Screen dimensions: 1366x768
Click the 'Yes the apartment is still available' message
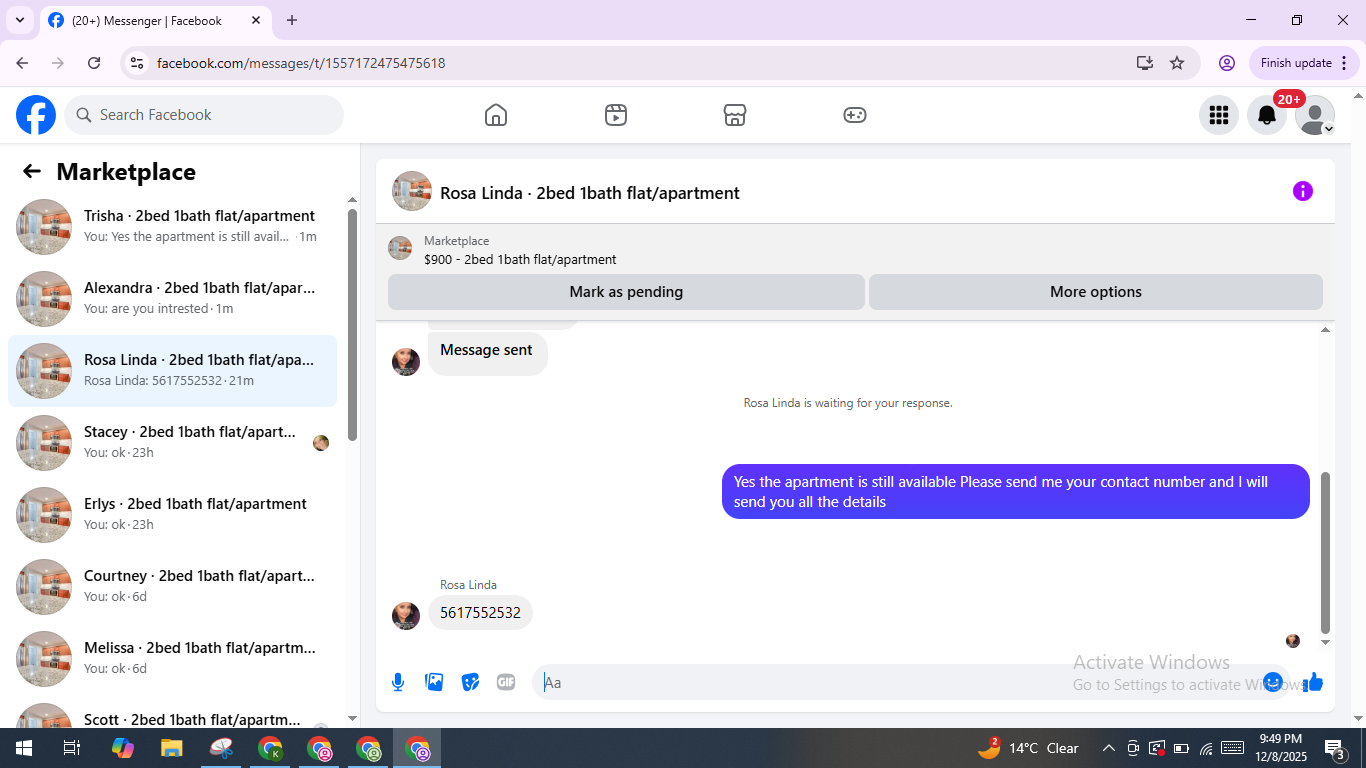click(1016, 492)
